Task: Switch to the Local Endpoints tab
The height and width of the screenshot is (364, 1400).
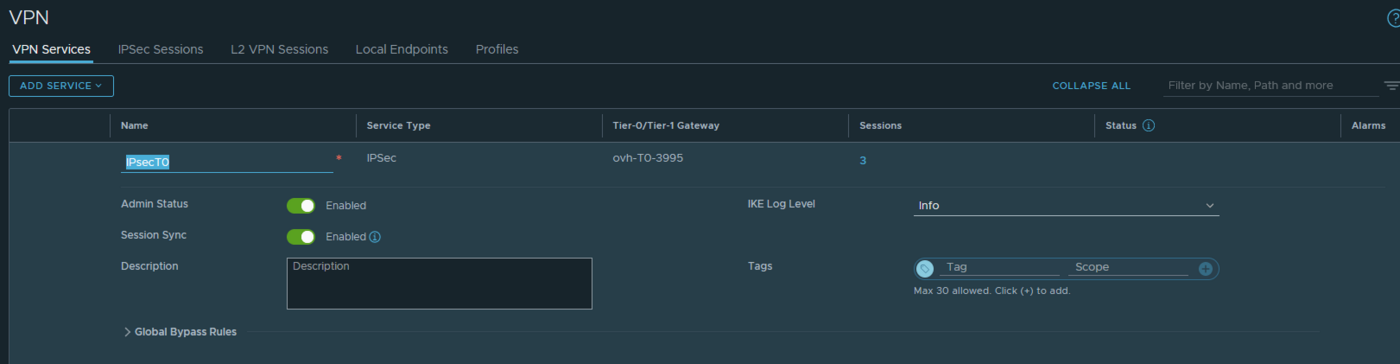Action: pyautogui.click(x=402, y=49)
